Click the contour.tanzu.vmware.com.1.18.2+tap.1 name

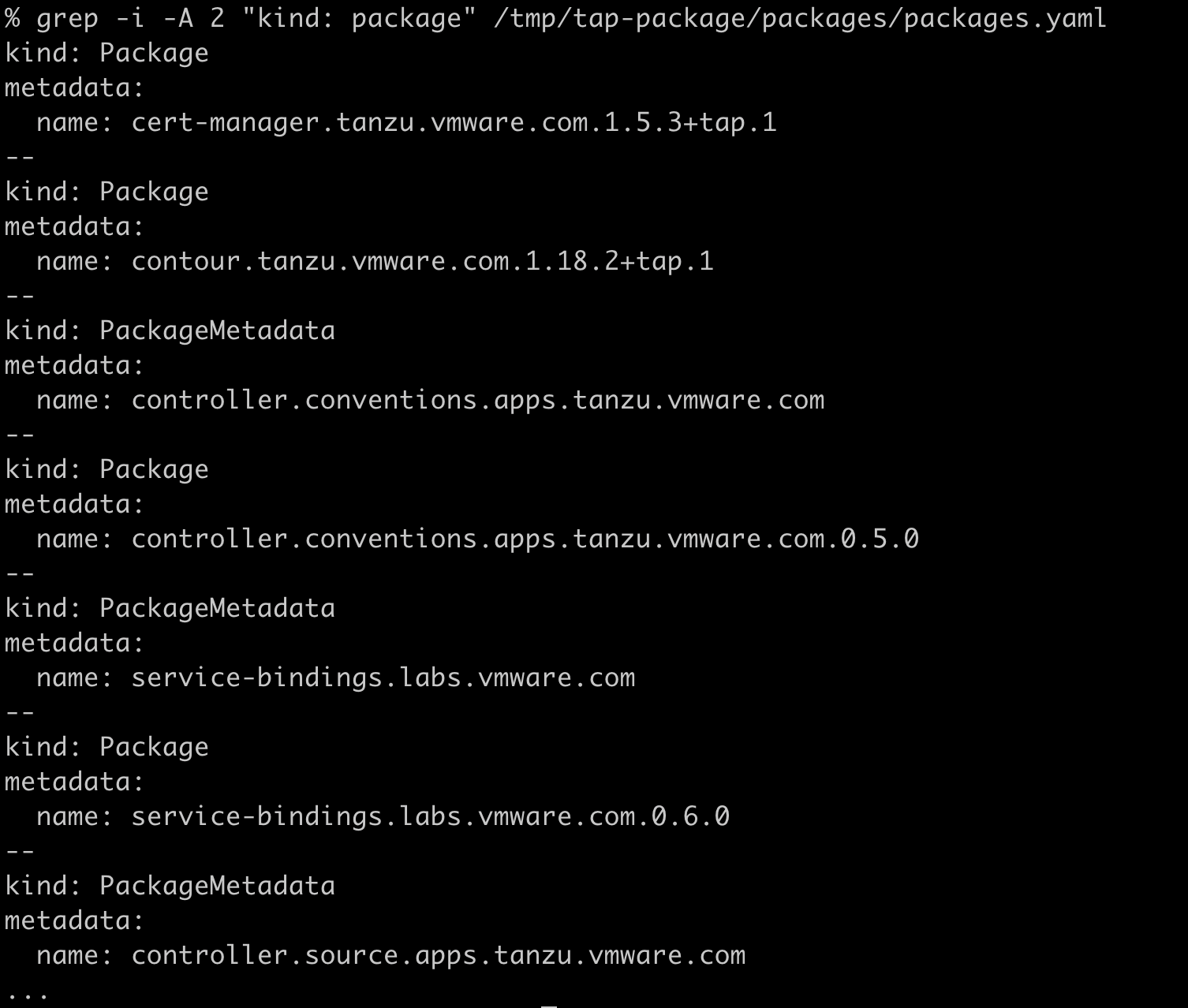(x=422, y=261)
